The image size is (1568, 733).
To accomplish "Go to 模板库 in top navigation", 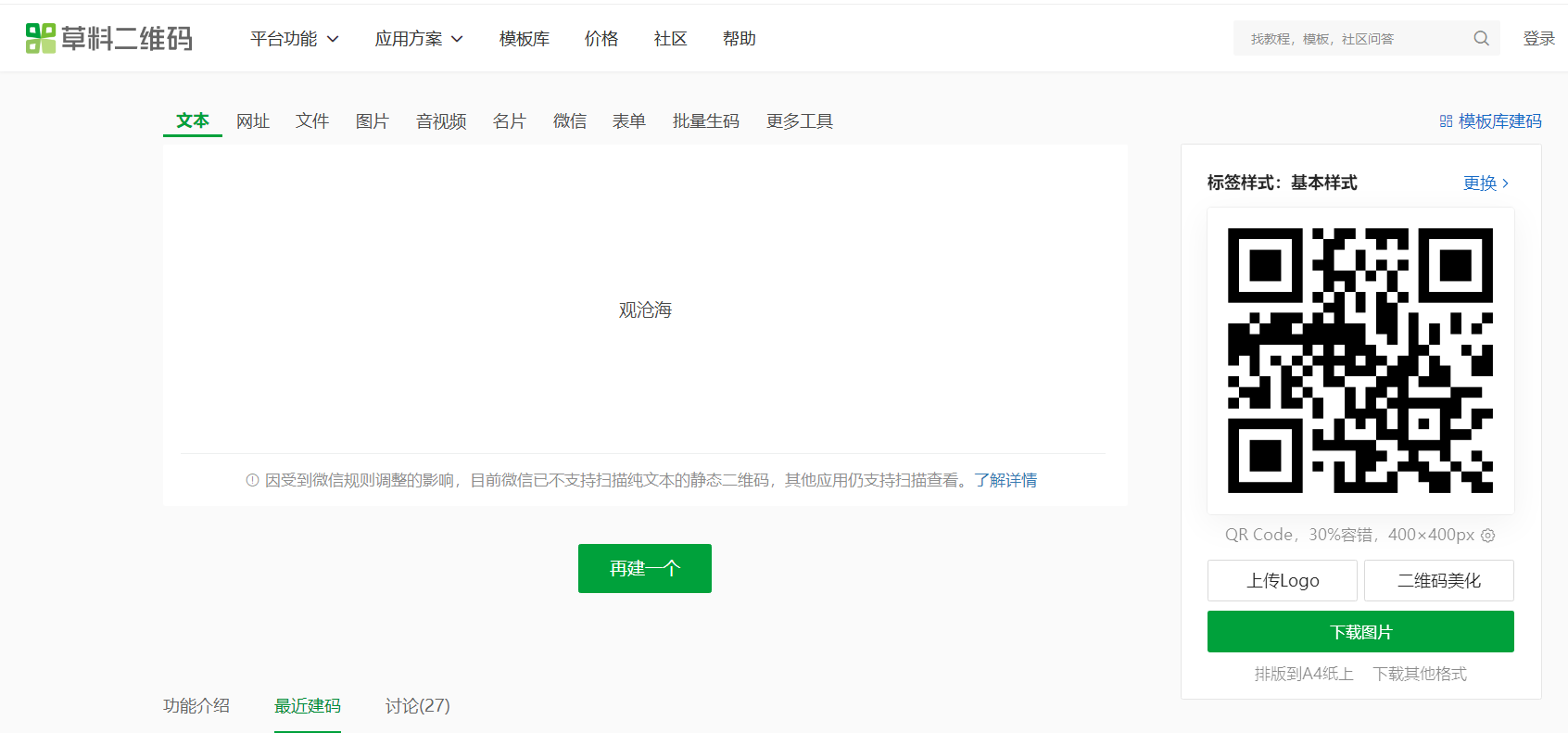I will click(x=525, y=39).
